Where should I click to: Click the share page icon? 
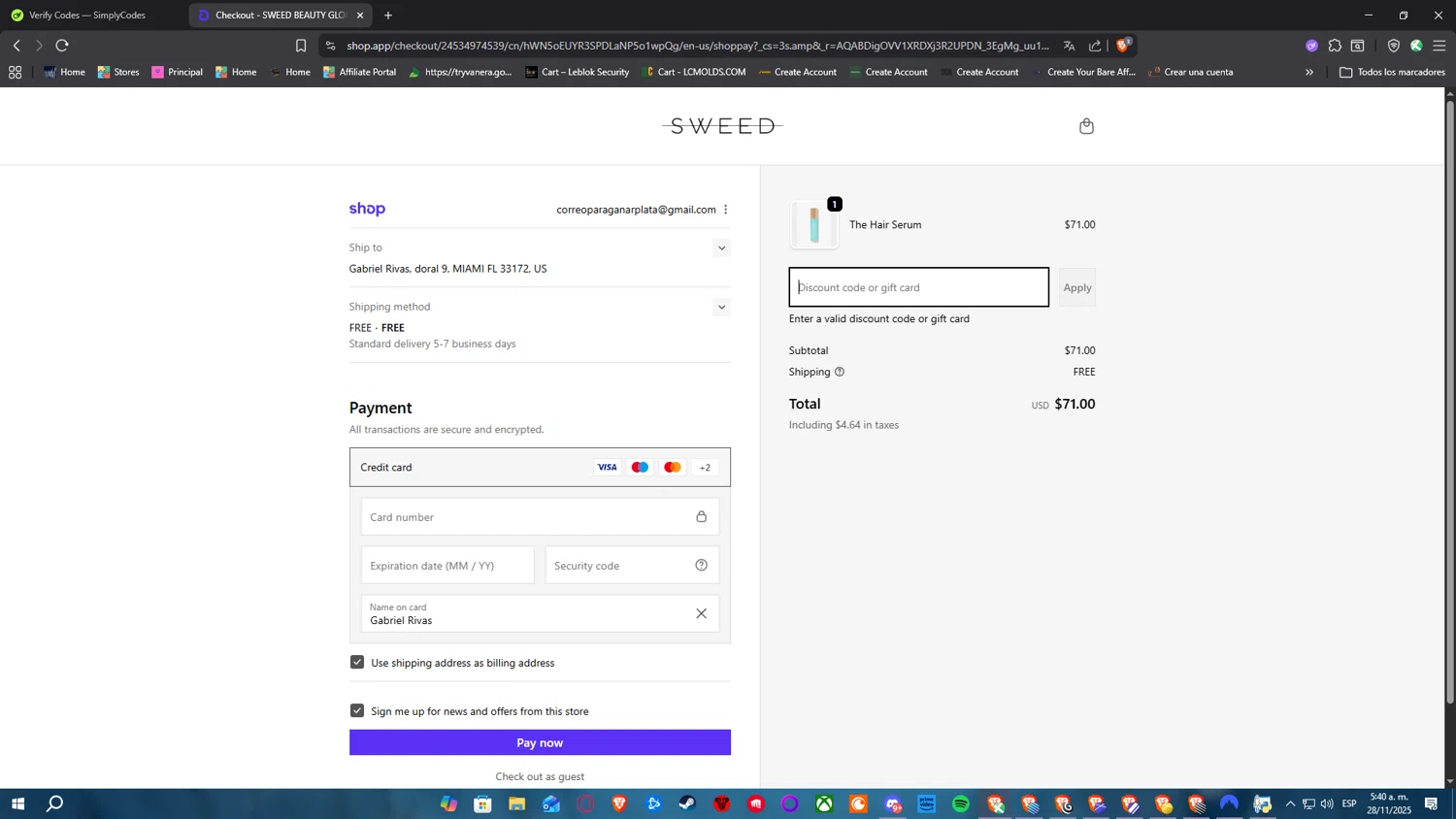(1095, 46)
